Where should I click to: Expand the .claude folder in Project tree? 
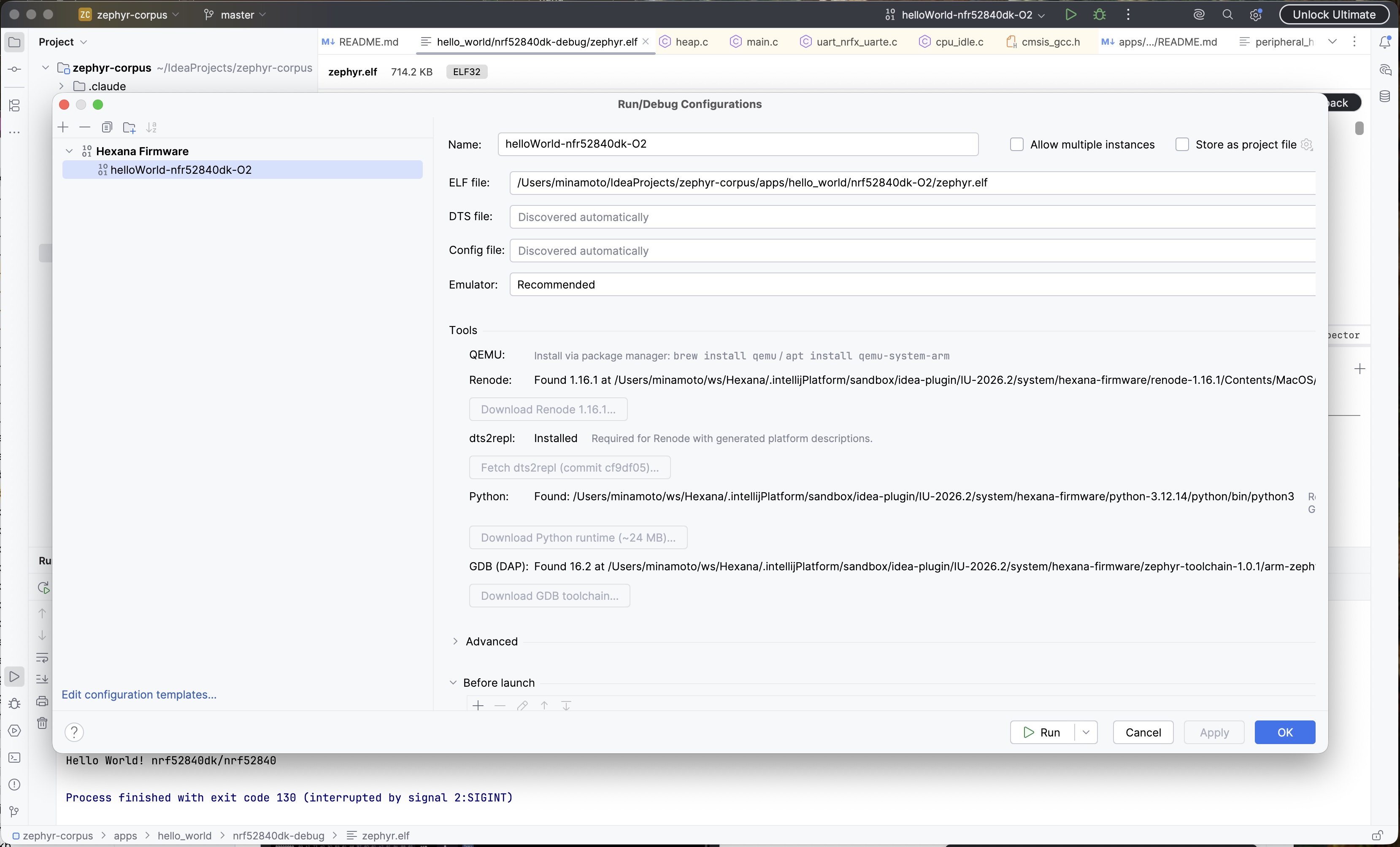tap(61, 86)
